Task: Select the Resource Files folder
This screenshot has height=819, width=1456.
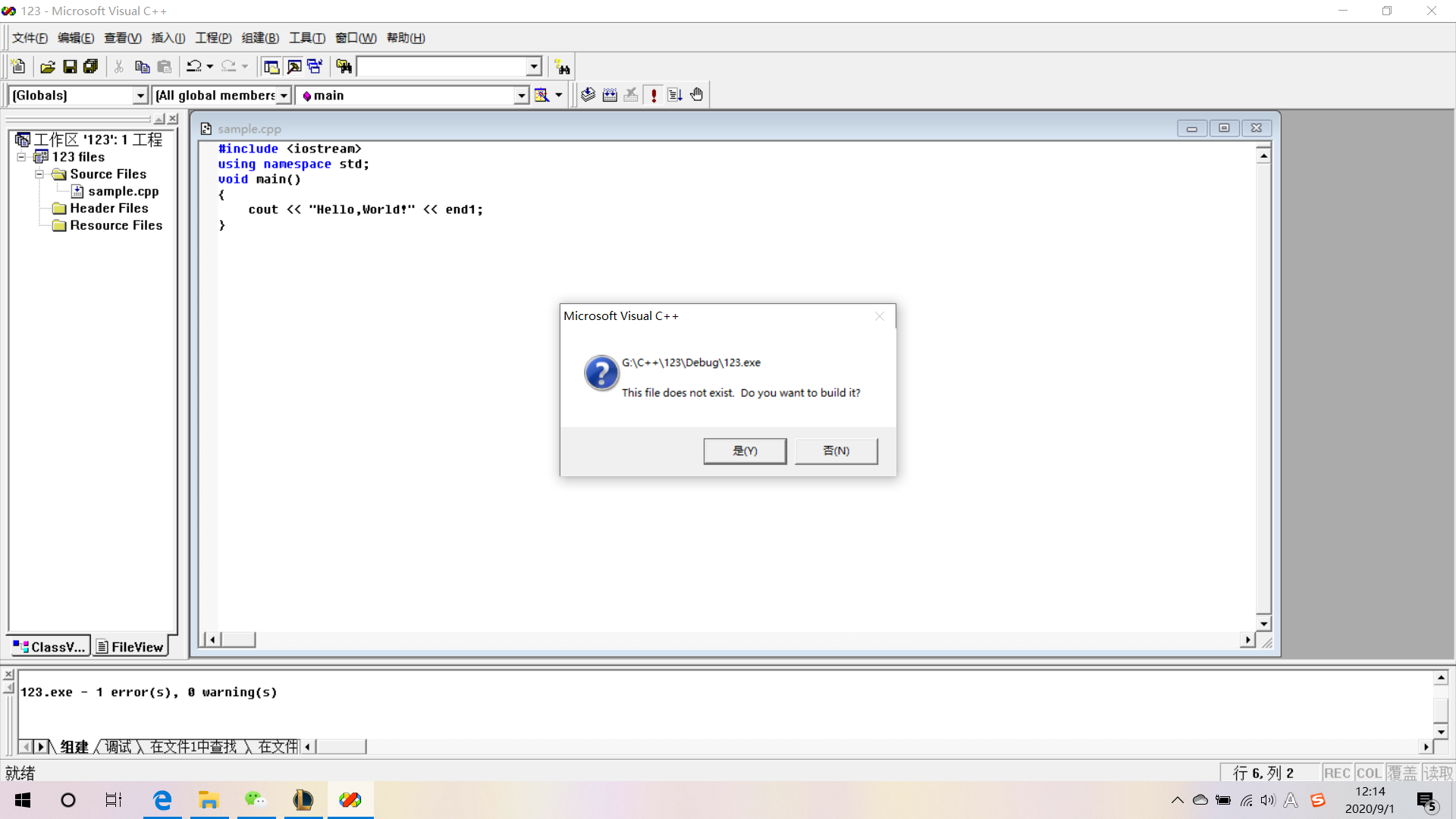Action: 116,225
